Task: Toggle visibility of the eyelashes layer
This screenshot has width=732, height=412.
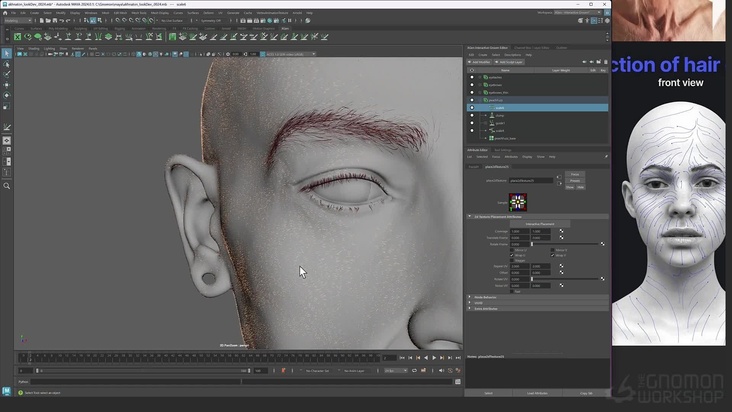Action: [472, 77]
